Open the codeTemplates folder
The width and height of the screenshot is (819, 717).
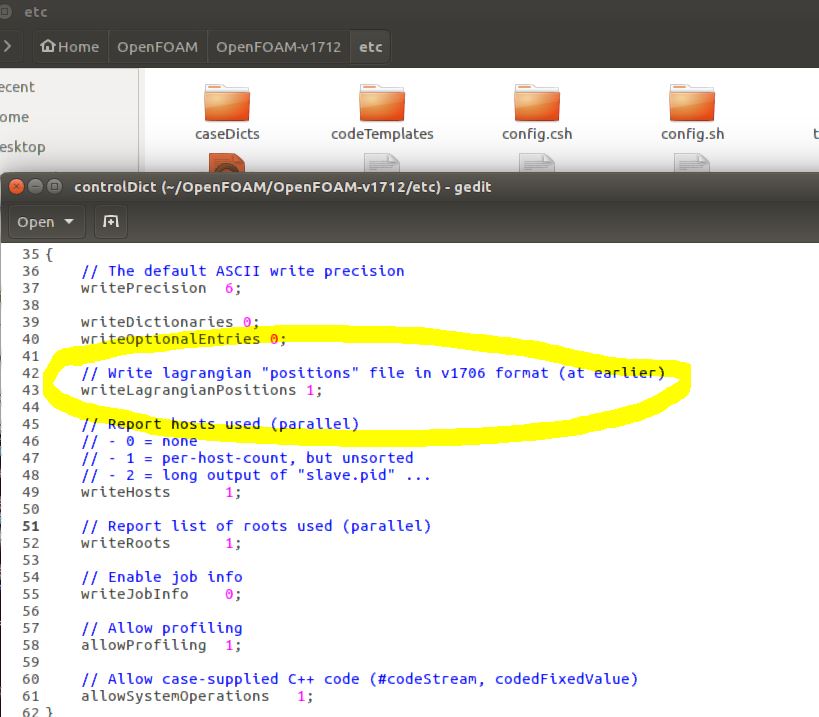tap(382, 104)
